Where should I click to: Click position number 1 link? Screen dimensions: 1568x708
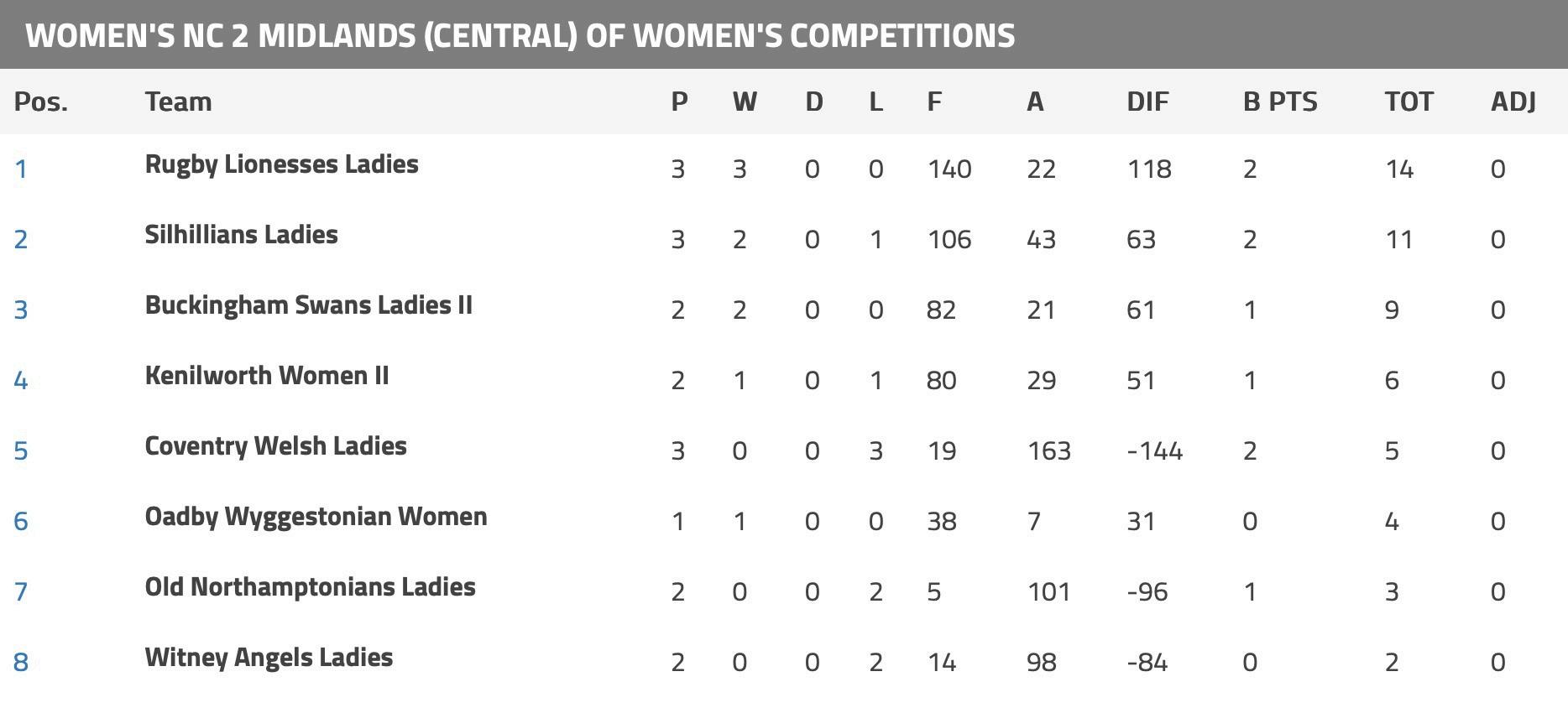click(21, 169)
